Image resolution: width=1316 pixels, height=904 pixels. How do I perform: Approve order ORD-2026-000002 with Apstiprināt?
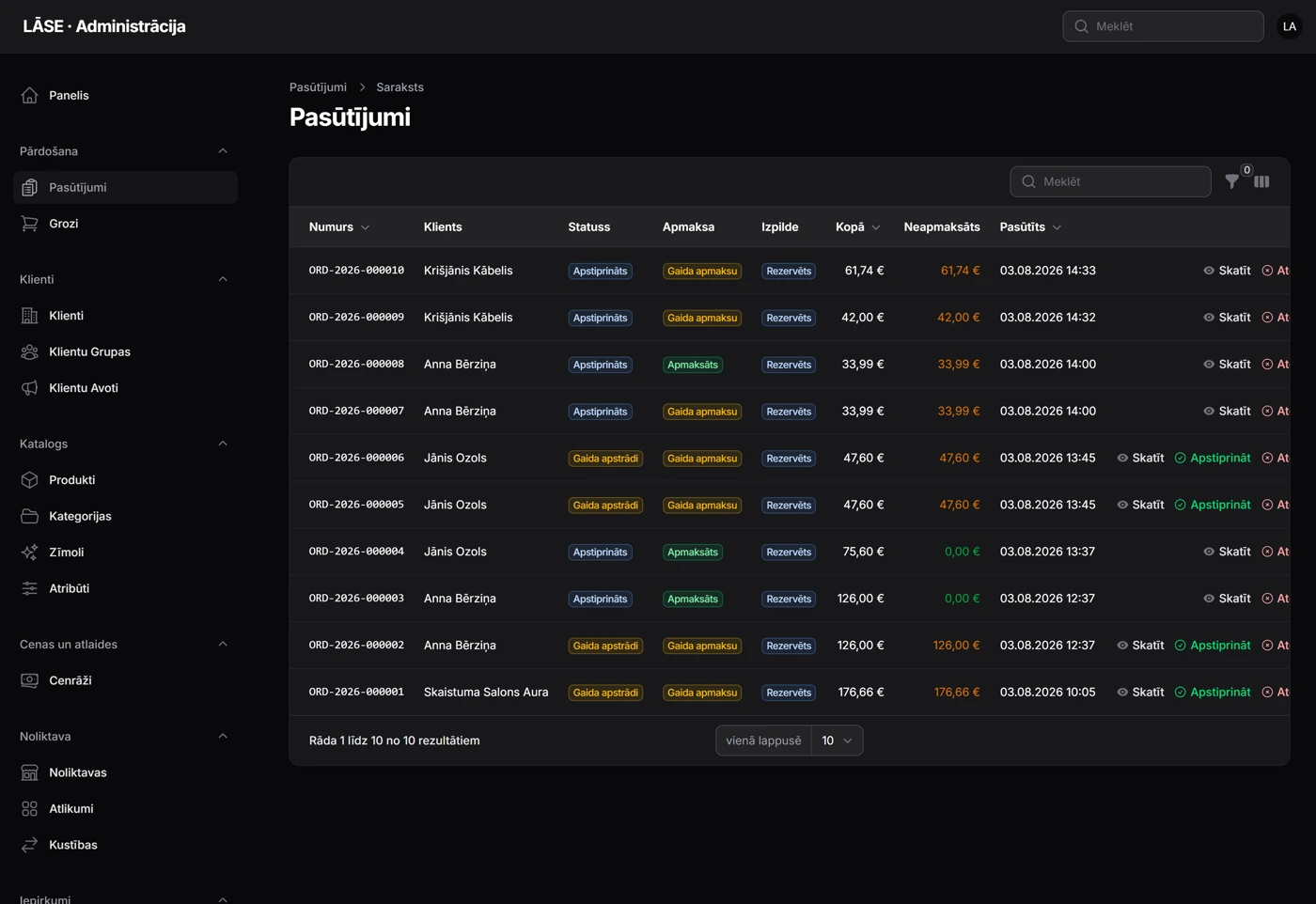pyautogui.click(x=1213, y=646)
